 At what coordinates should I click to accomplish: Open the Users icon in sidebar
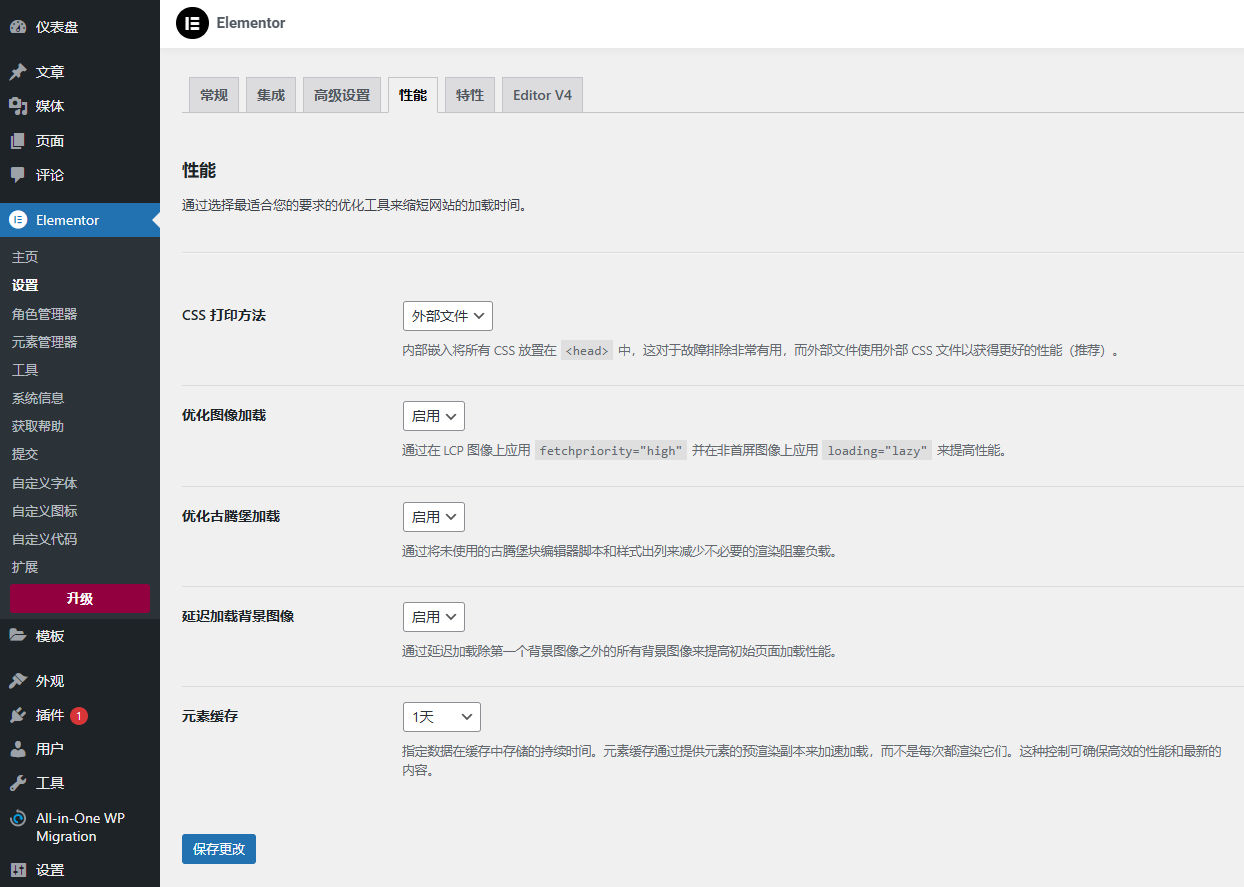pos(18,749)
